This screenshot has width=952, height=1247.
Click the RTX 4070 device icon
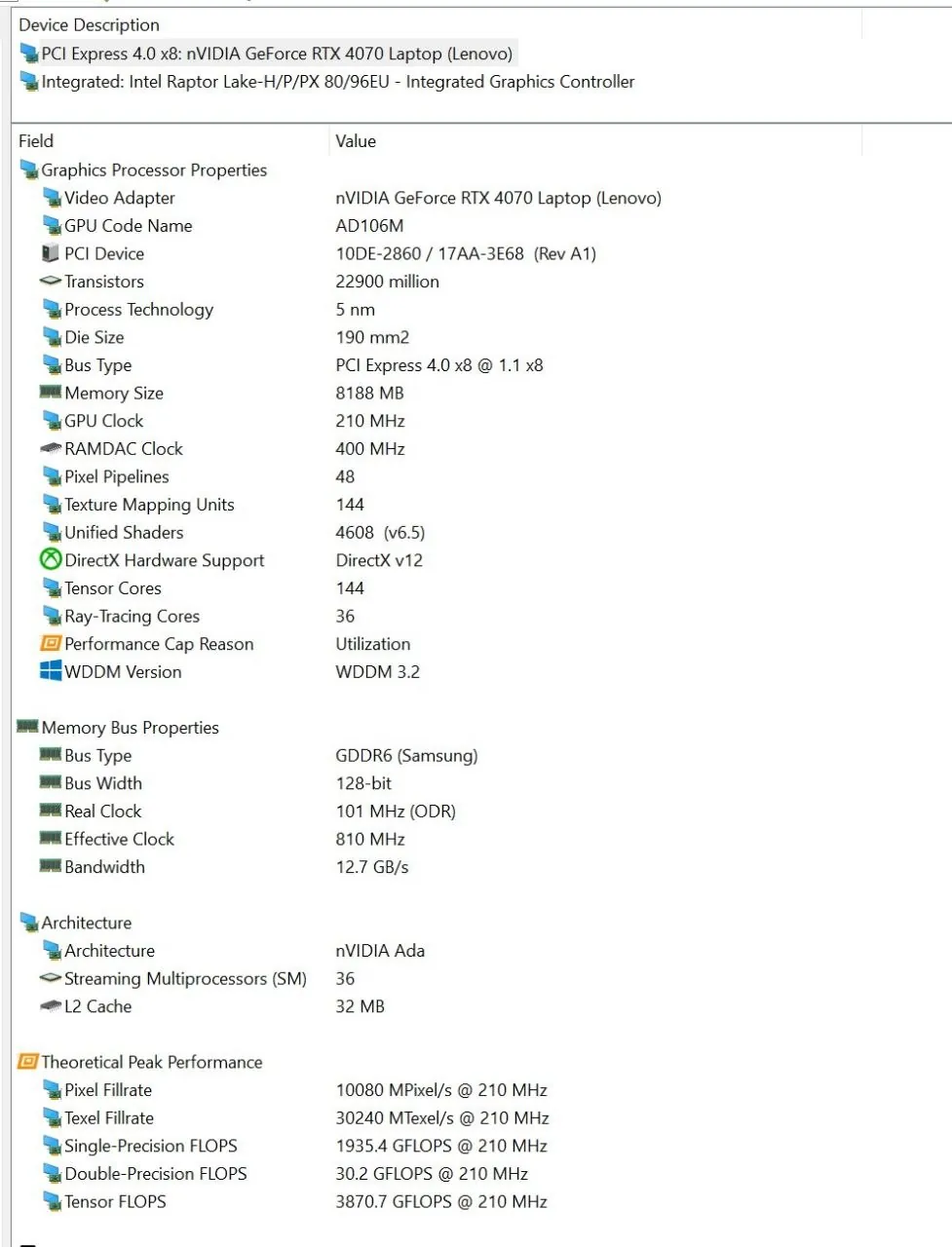pos(29,54)
